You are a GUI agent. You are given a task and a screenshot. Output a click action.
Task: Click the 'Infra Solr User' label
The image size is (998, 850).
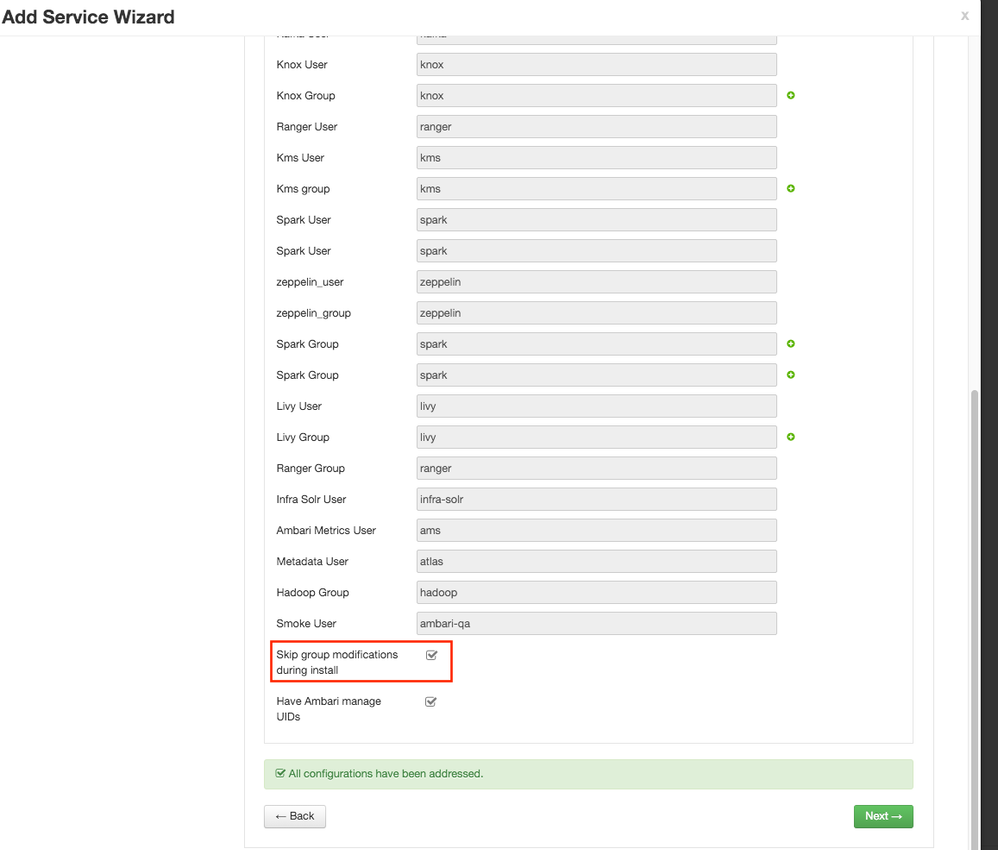pyautogui.click(x=311, y=499)
